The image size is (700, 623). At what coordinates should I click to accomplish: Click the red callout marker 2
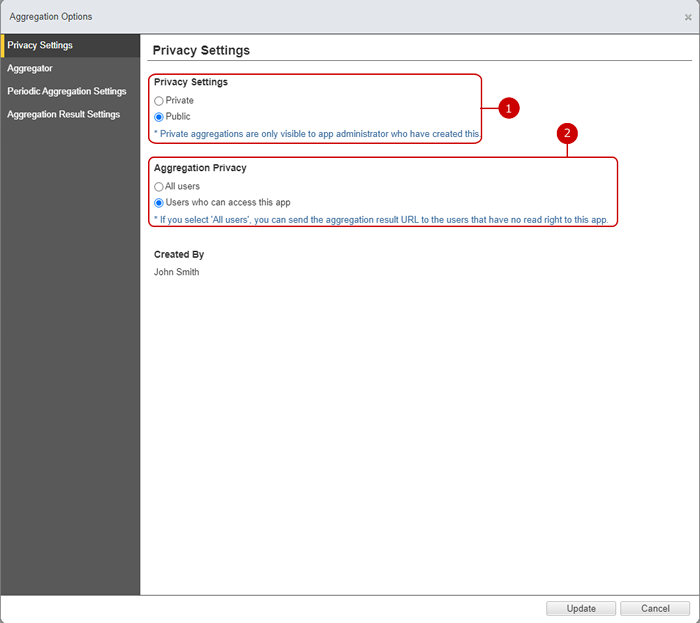coord(567,133)
